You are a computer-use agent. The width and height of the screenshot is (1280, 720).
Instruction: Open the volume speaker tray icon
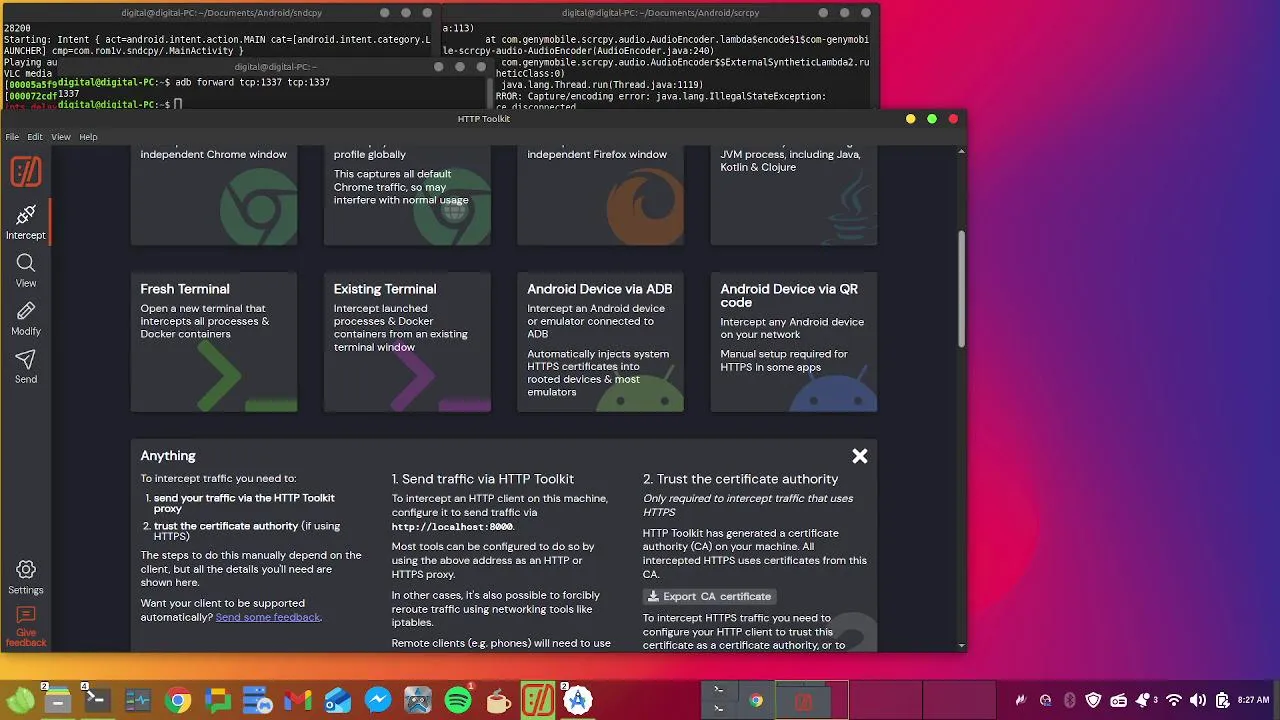point(1198,700)
